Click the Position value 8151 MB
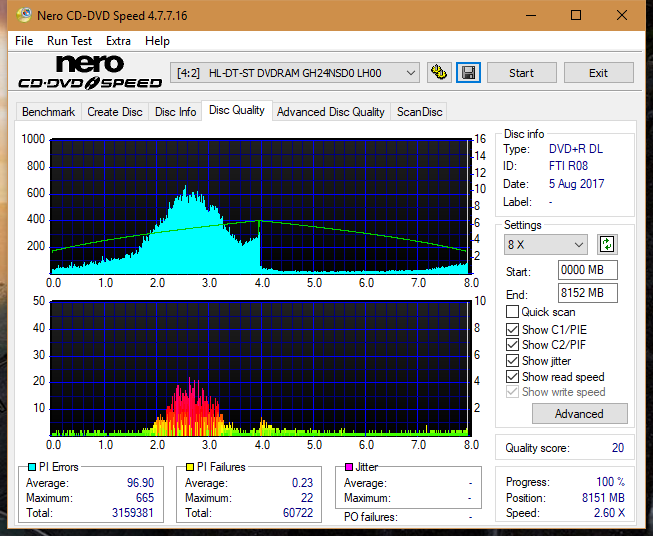Screen dimensions: 653x536 [603, 498]
